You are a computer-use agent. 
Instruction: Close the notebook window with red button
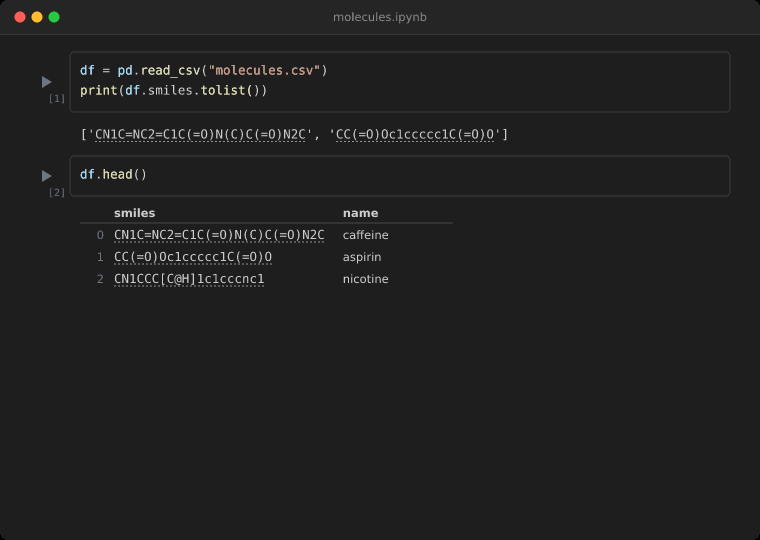20,17
